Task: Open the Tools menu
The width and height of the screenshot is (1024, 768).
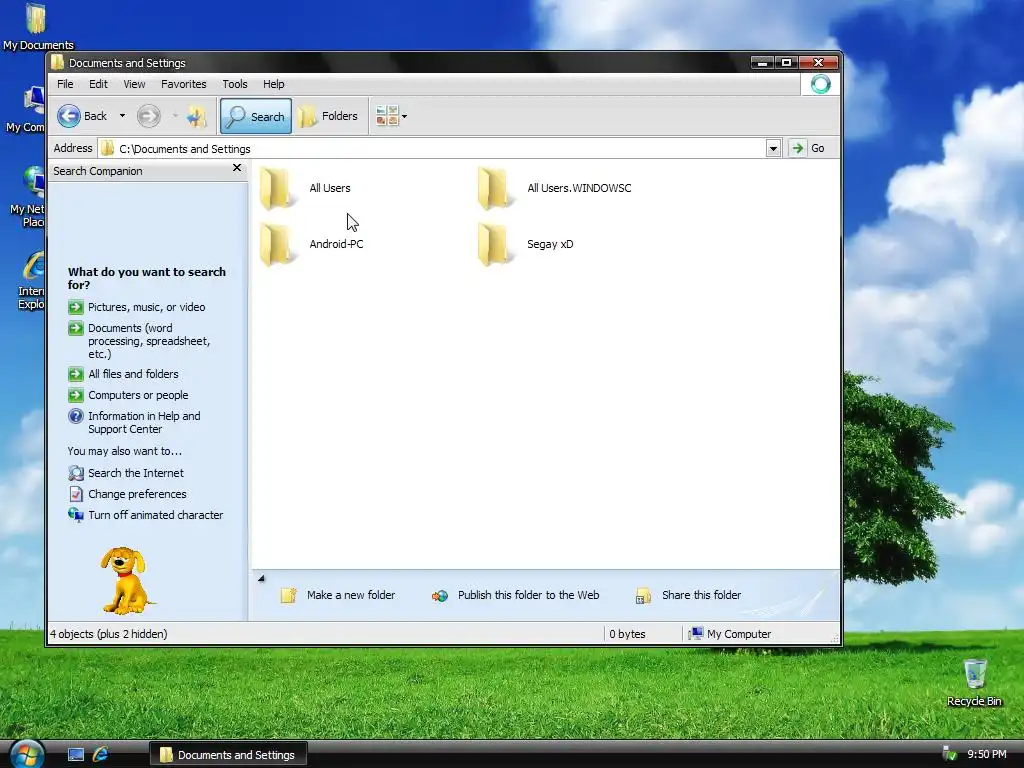Action: (x=234, y=84)
